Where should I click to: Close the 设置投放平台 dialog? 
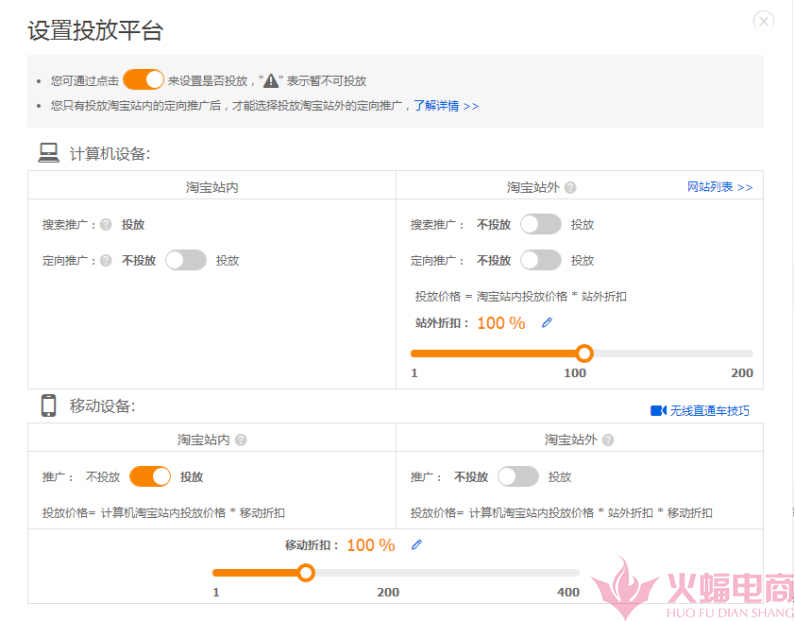763,21
